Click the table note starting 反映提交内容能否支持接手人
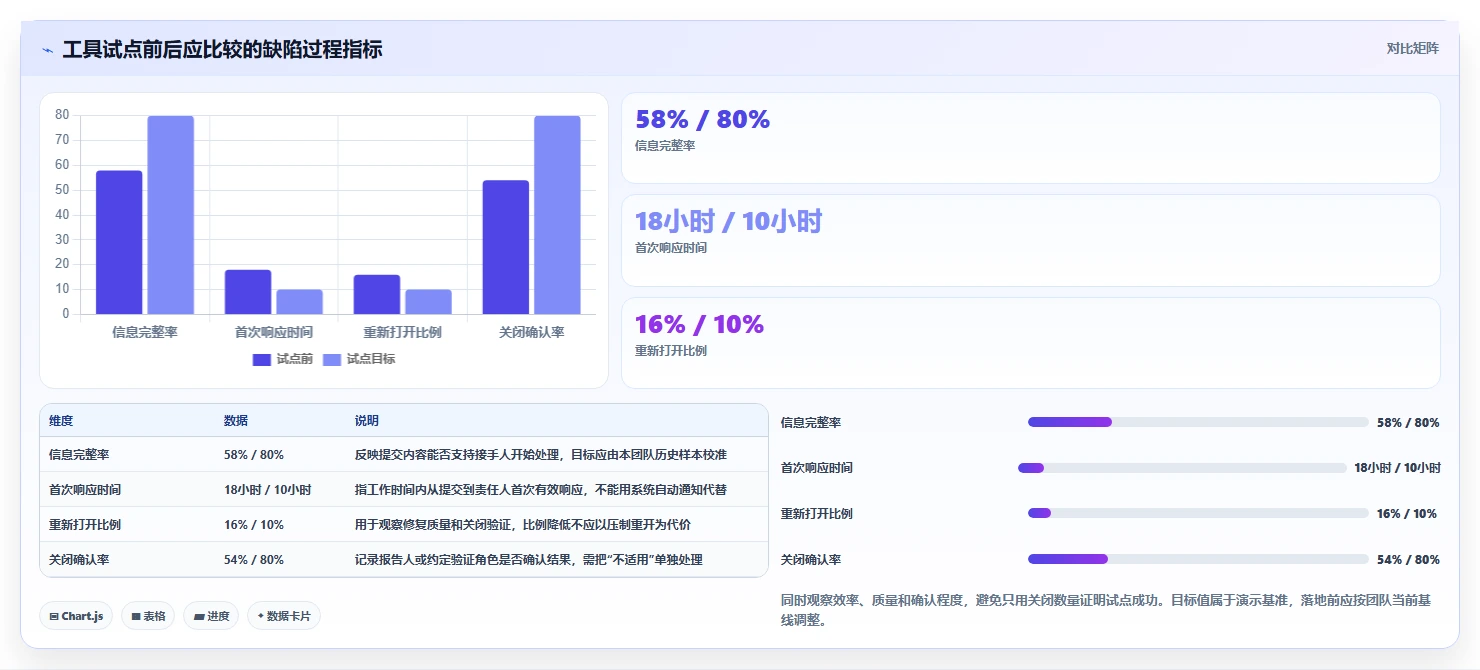This screenshot has width=1480, height=670. 541,455
